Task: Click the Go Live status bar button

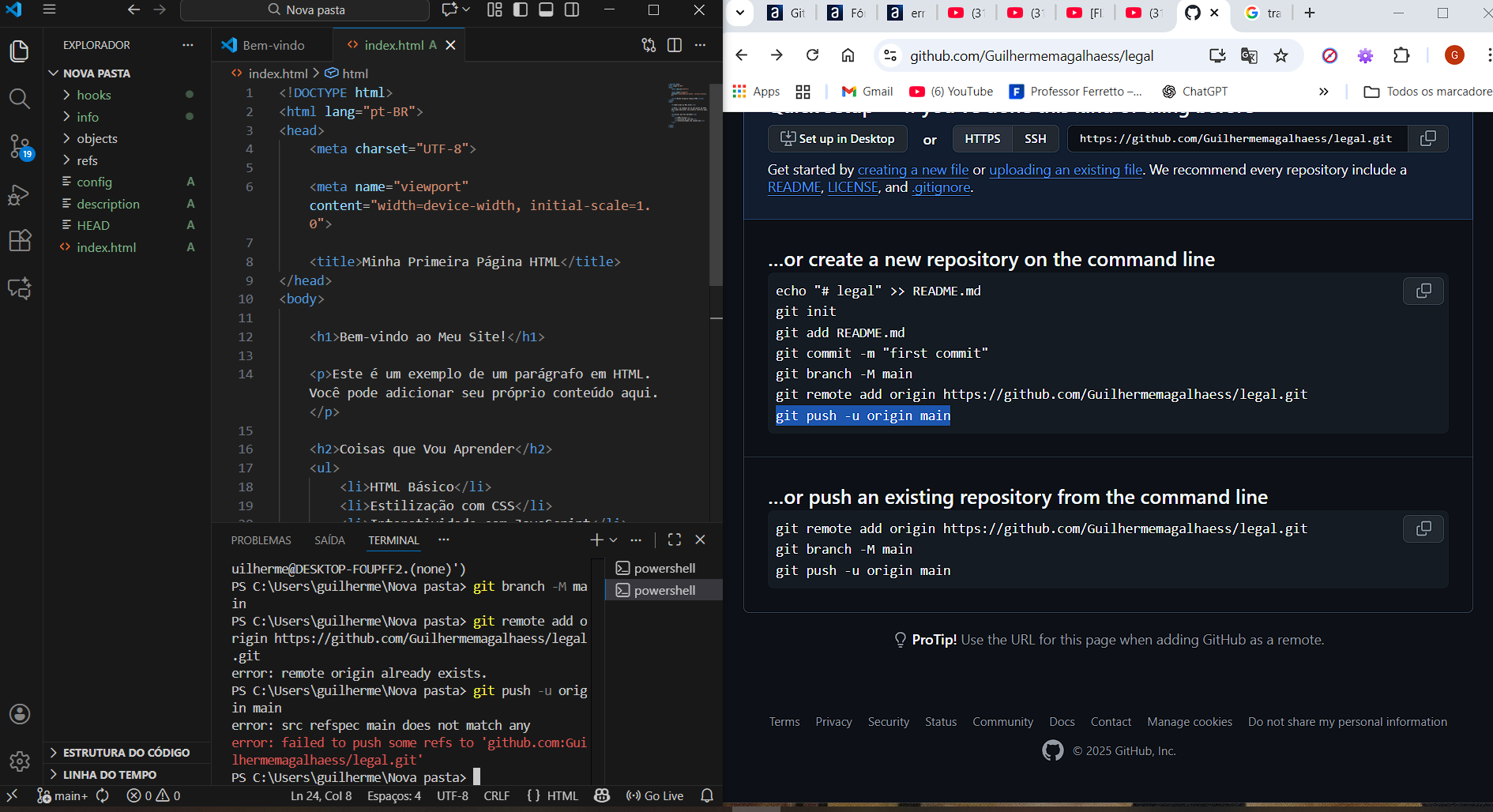Action: coord(655,795)
